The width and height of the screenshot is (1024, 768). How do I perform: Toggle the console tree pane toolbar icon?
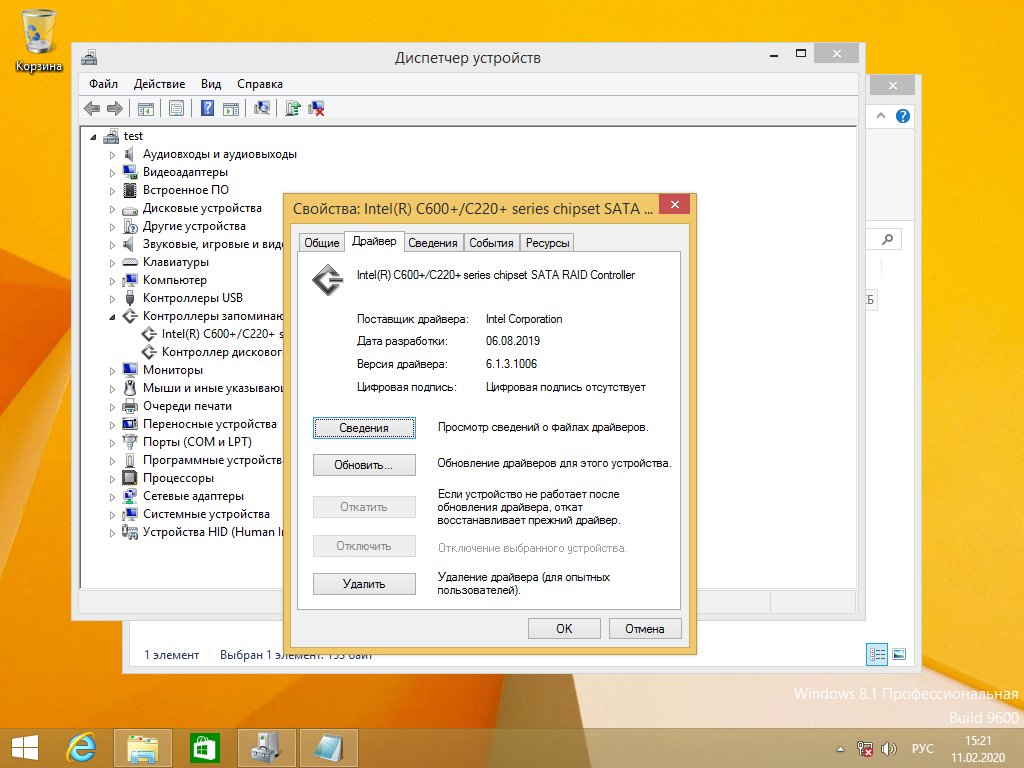(x=146, y=108)
